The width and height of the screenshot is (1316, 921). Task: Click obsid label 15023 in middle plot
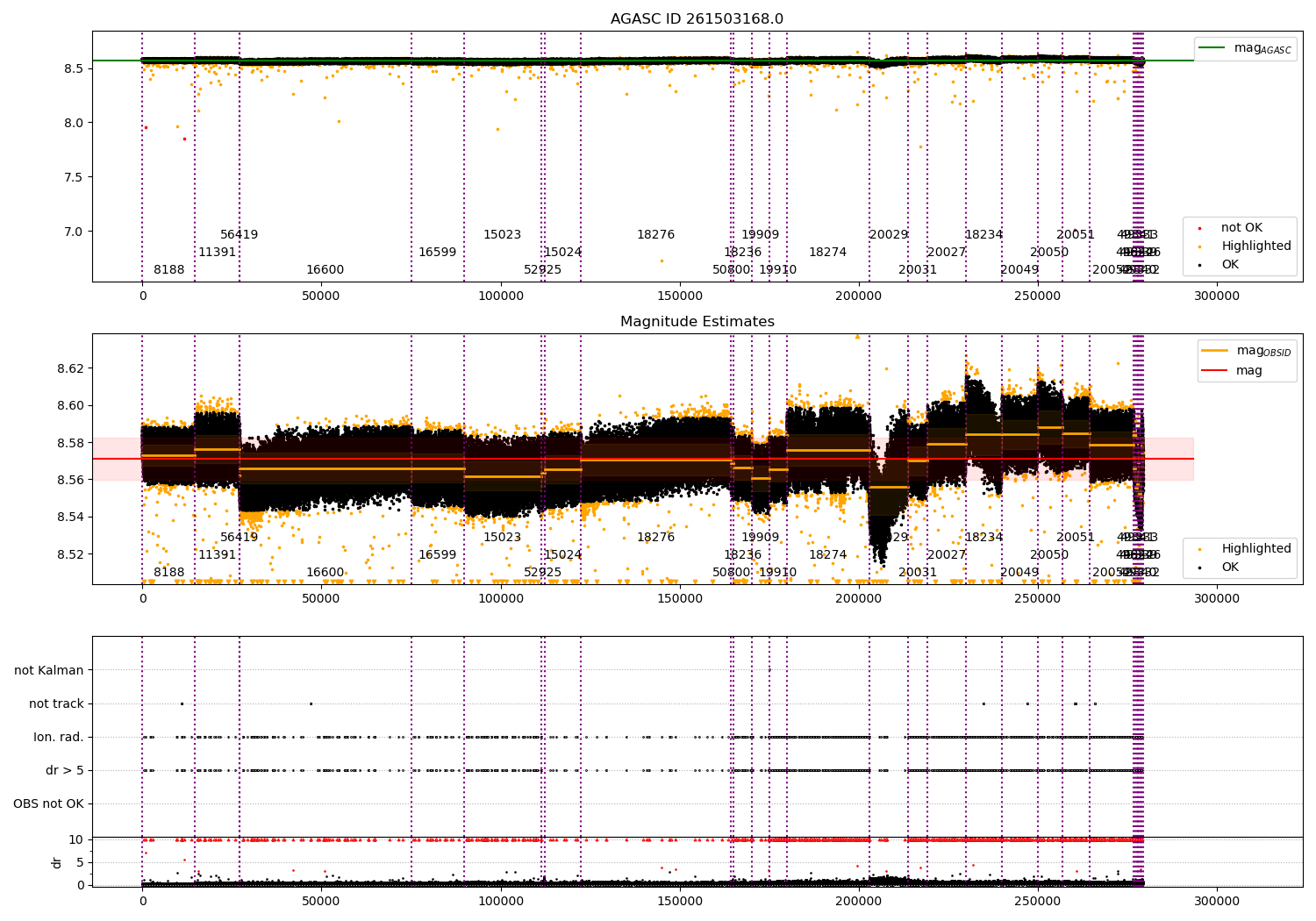point(502,538)
